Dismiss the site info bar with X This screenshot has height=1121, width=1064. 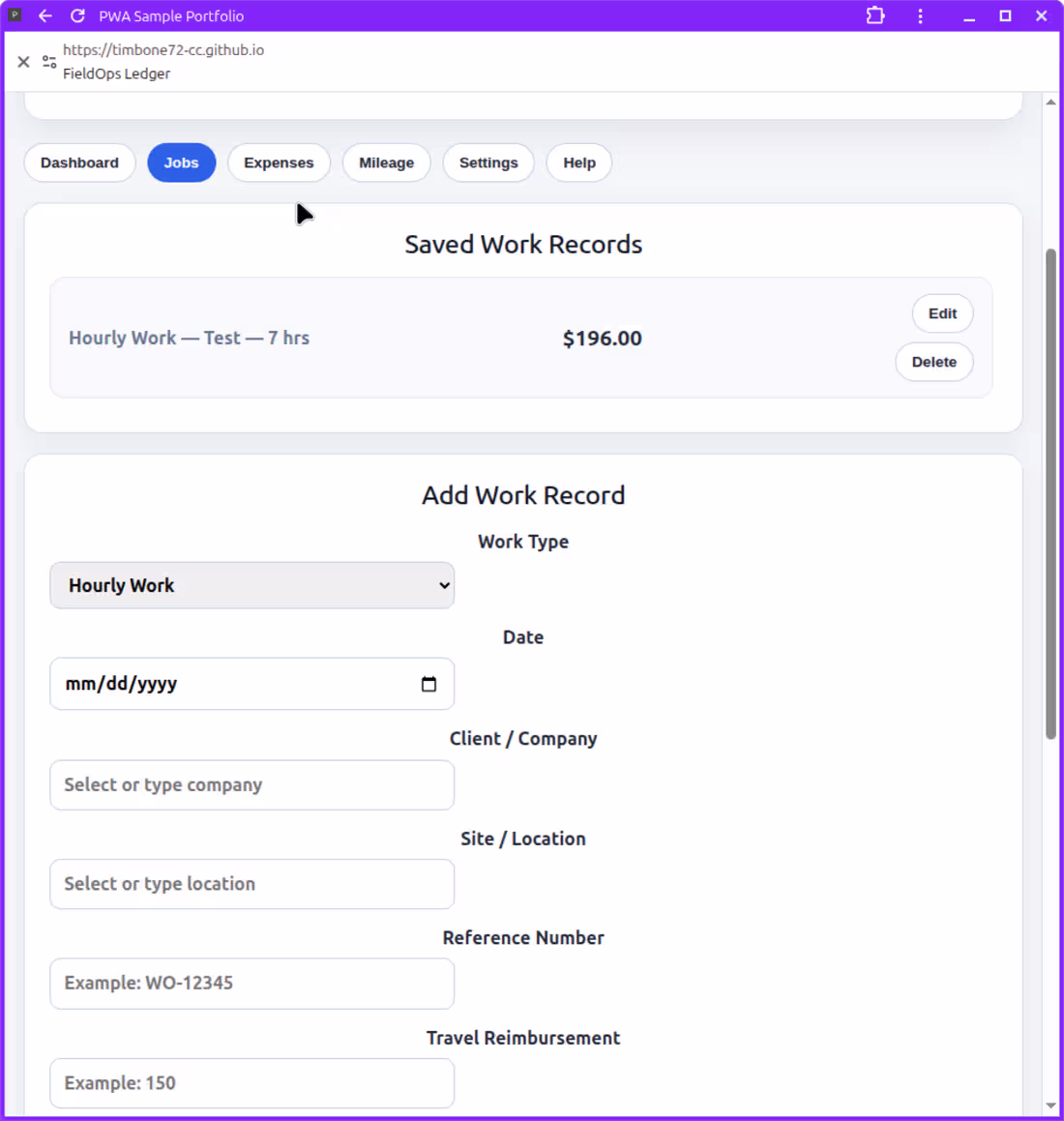(23, 62)
